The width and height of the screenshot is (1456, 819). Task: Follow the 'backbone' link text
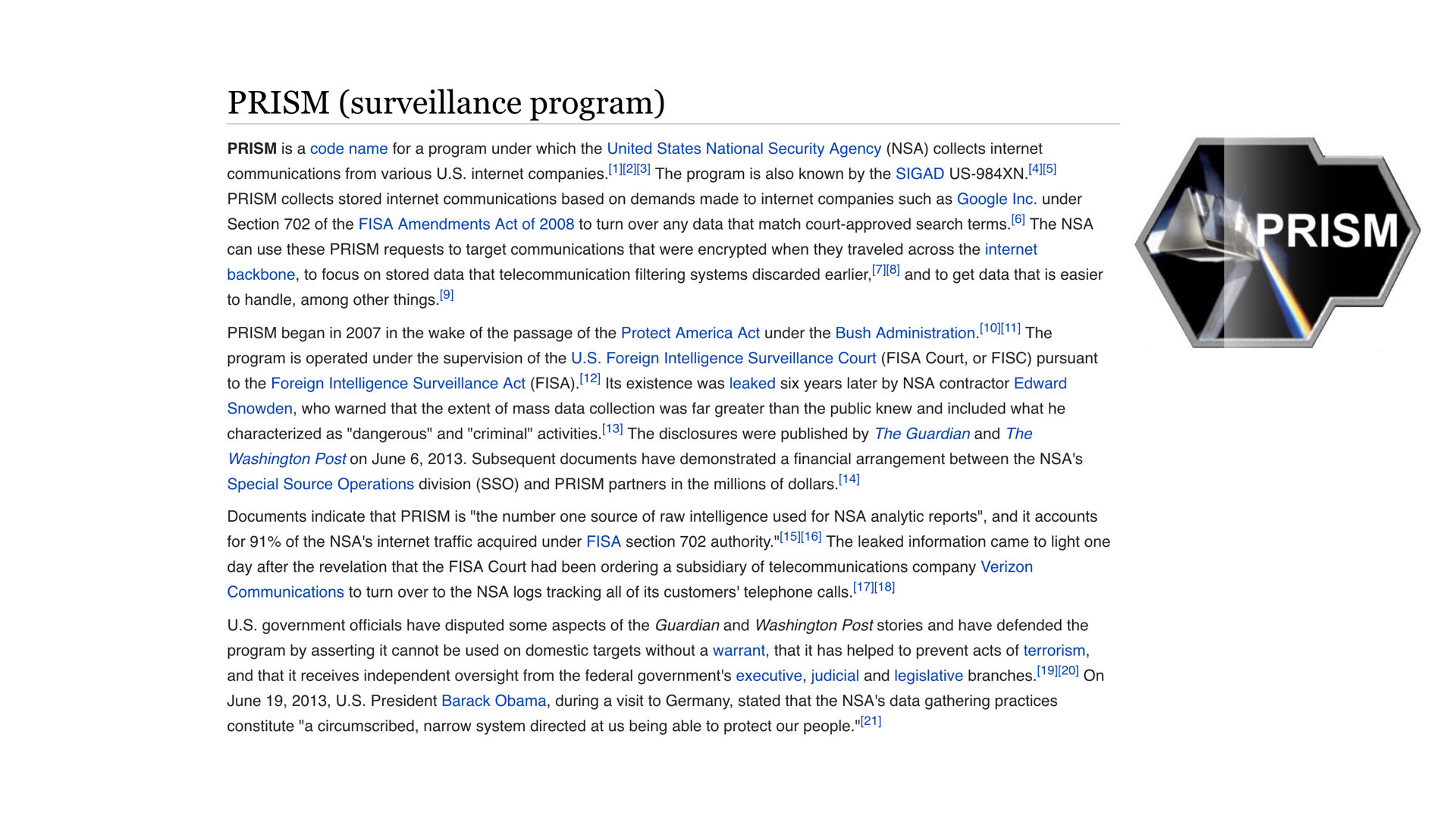point(261,275)
